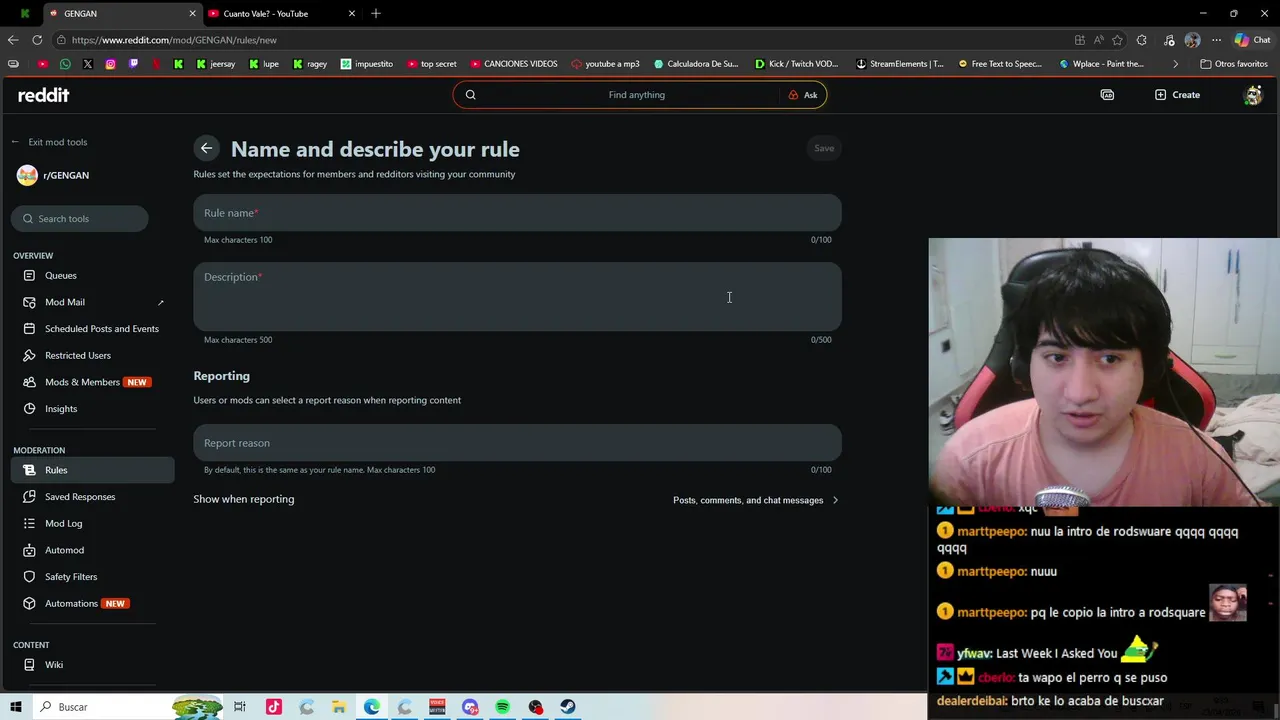The height and width of the screenshot is (720, 1280).
Task: Open the Copilot Chat button
Action: pos(1252,40)
